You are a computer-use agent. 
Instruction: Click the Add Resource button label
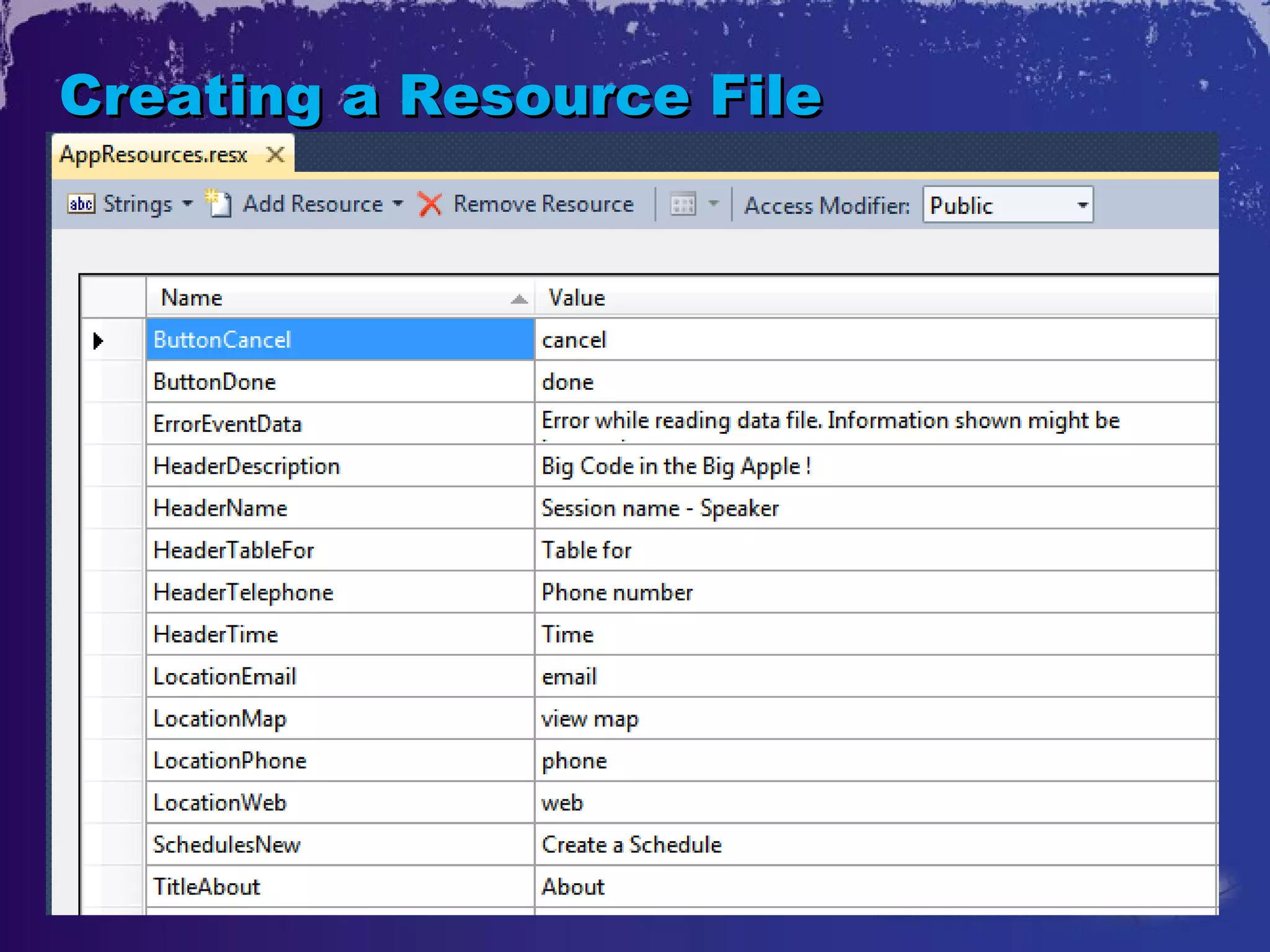tap(313, 204)
